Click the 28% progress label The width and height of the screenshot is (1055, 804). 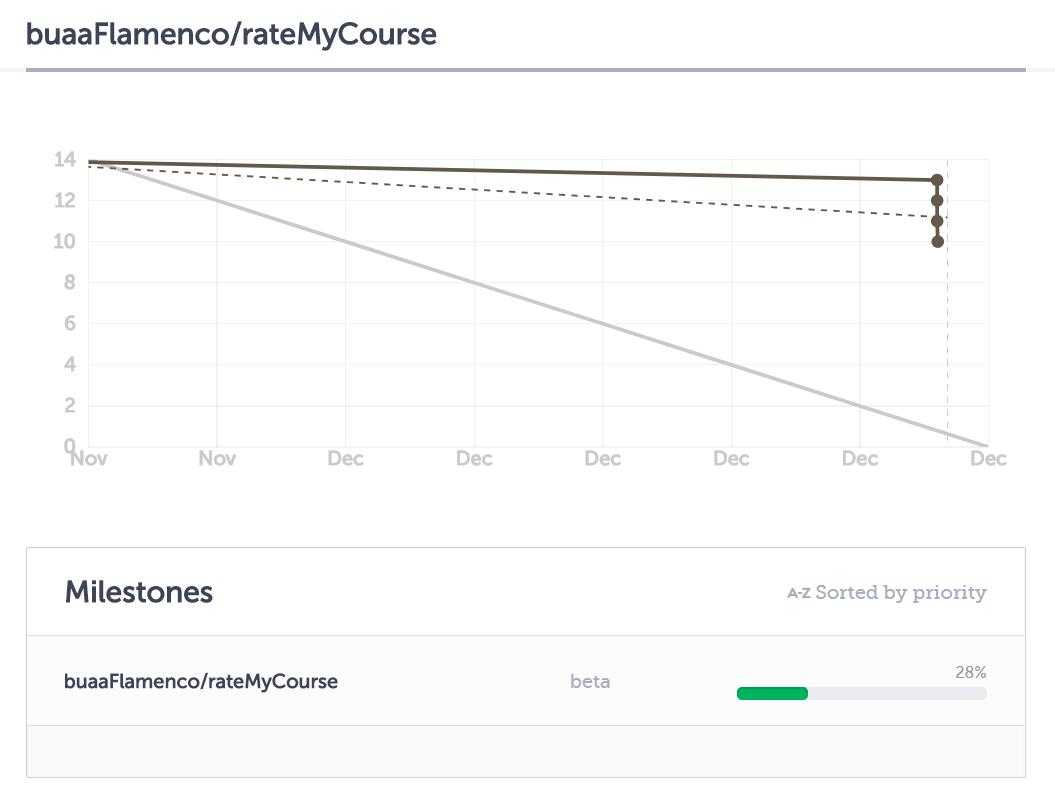pos(970,672)
